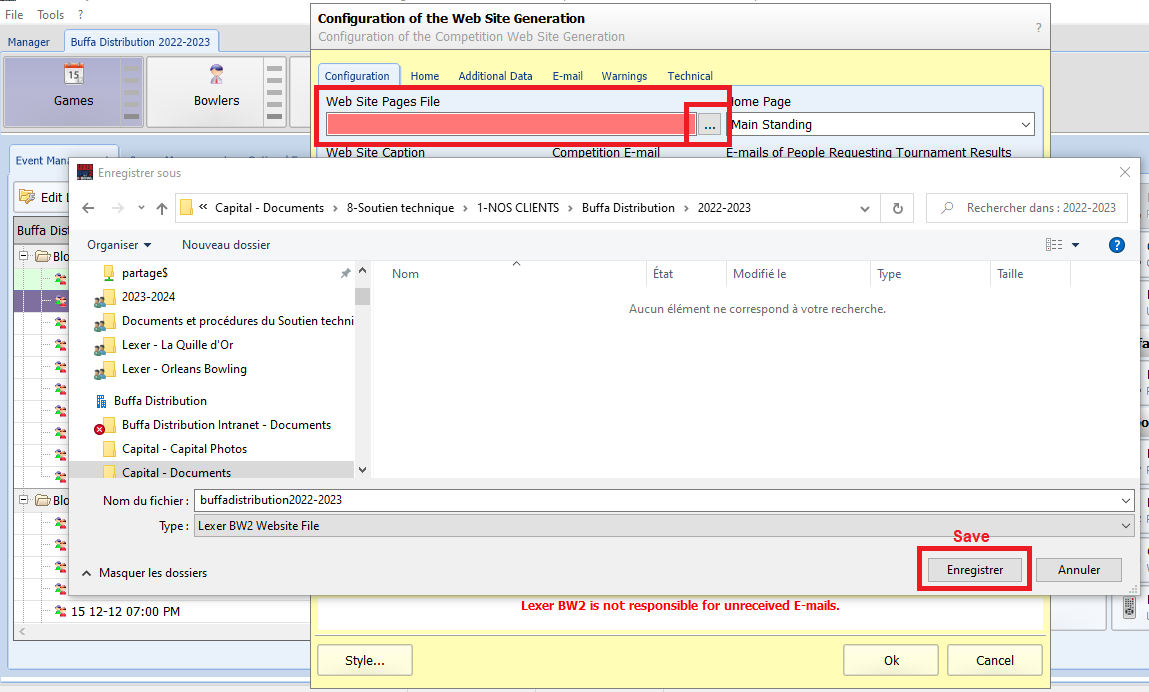The height and width of the screenshot is (692, 1149).
Task: Go back with the left arrow in save dialog
Action: click(88, 208)
